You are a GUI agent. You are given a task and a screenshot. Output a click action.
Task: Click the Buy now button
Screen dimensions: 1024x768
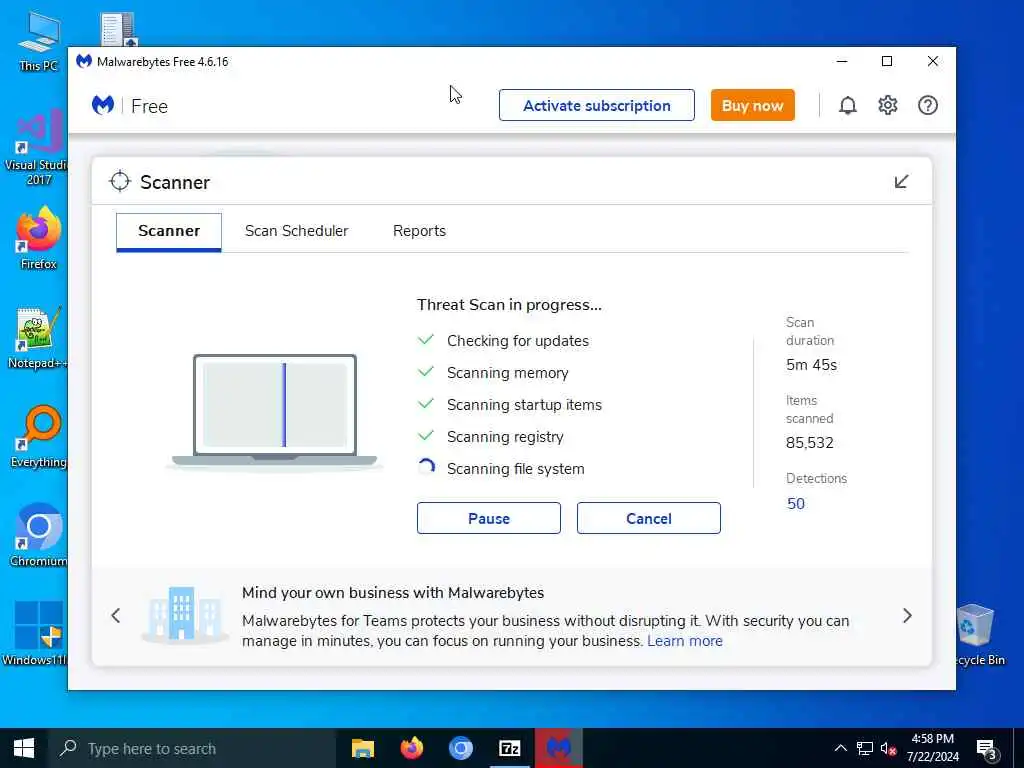(752, 105)
